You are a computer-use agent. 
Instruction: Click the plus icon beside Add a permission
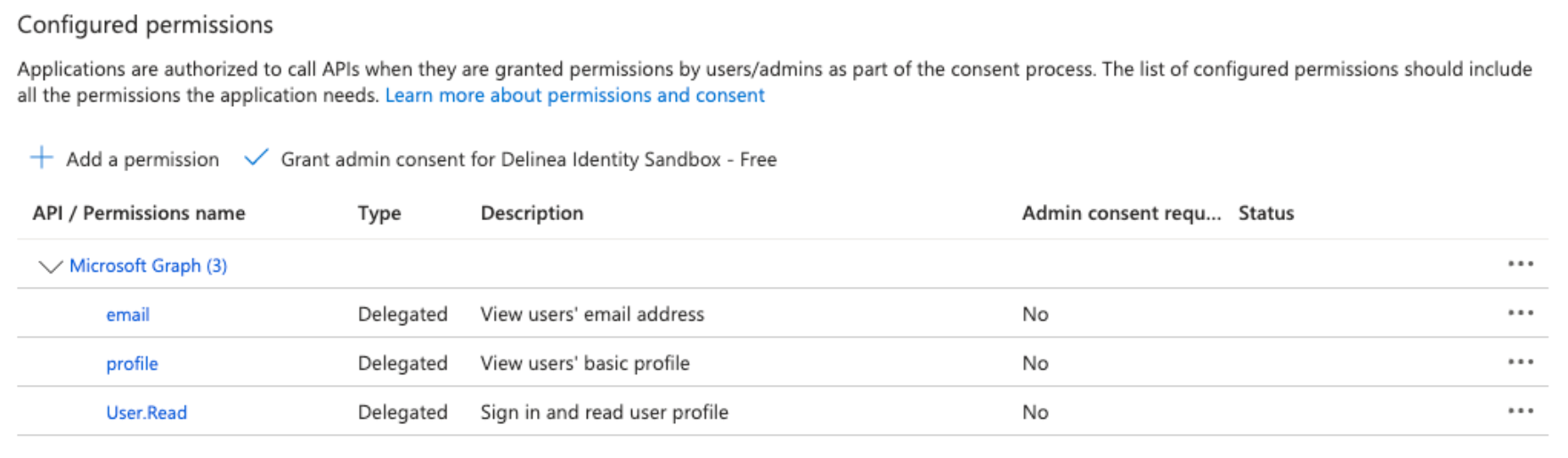pos(41,159)
